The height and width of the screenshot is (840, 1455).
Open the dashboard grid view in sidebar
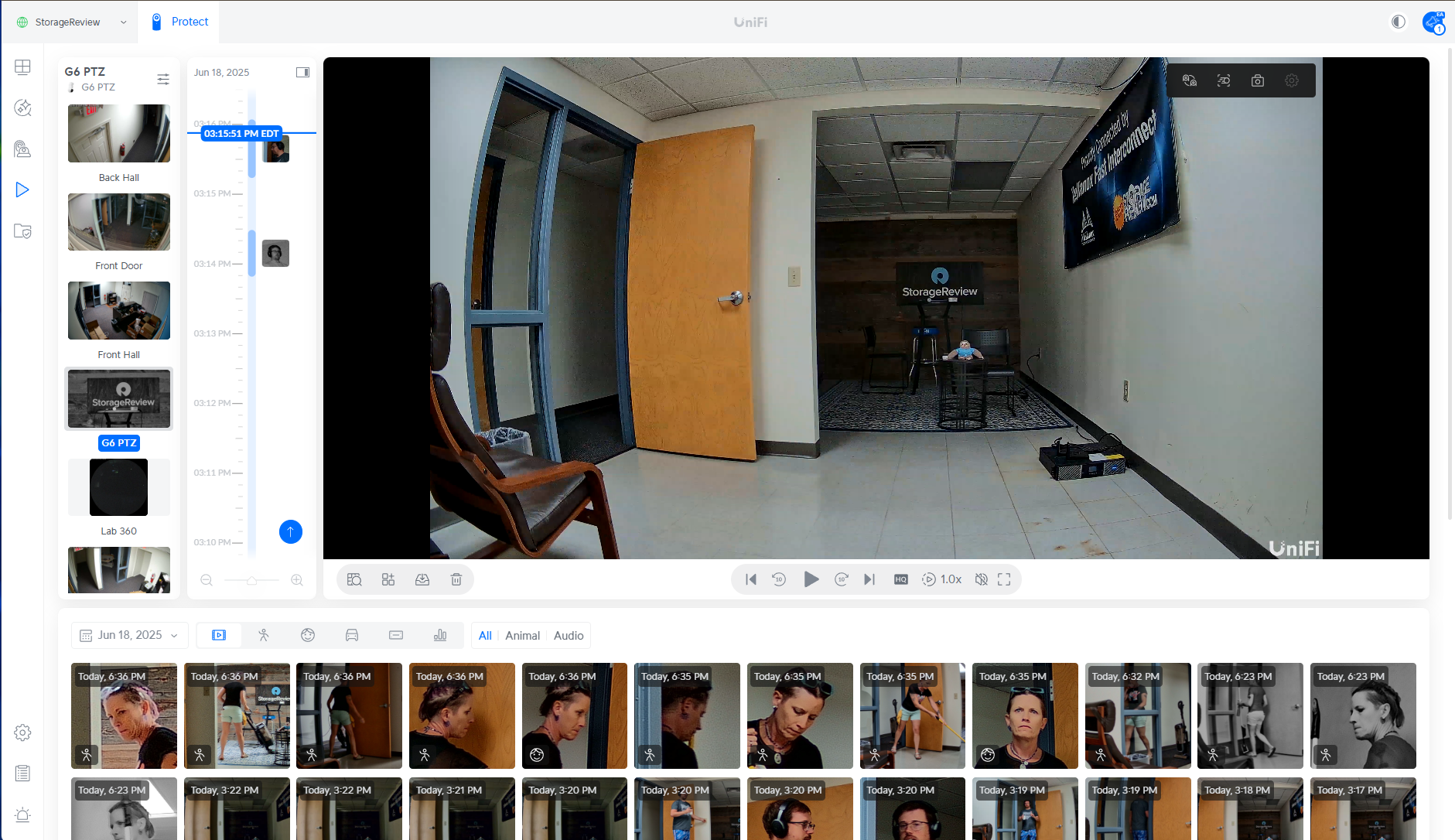coord(22,67)
